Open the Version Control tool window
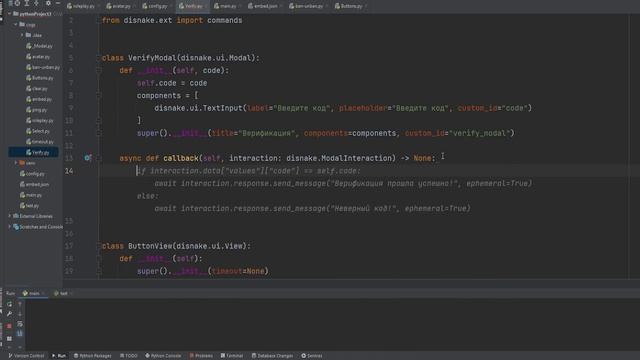This screenshot has width=640, height=360. pyautogui.click(x=26, y=356)
